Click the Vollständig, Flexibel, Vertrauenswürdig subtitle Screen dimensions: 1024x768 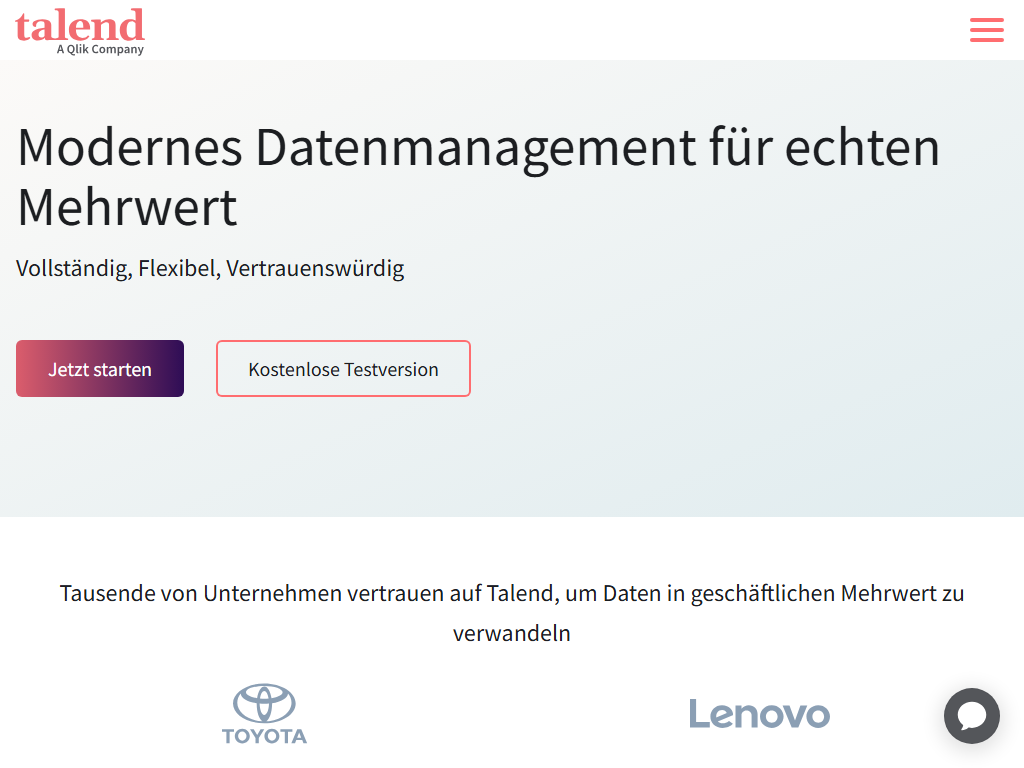(x=210, y=268)
